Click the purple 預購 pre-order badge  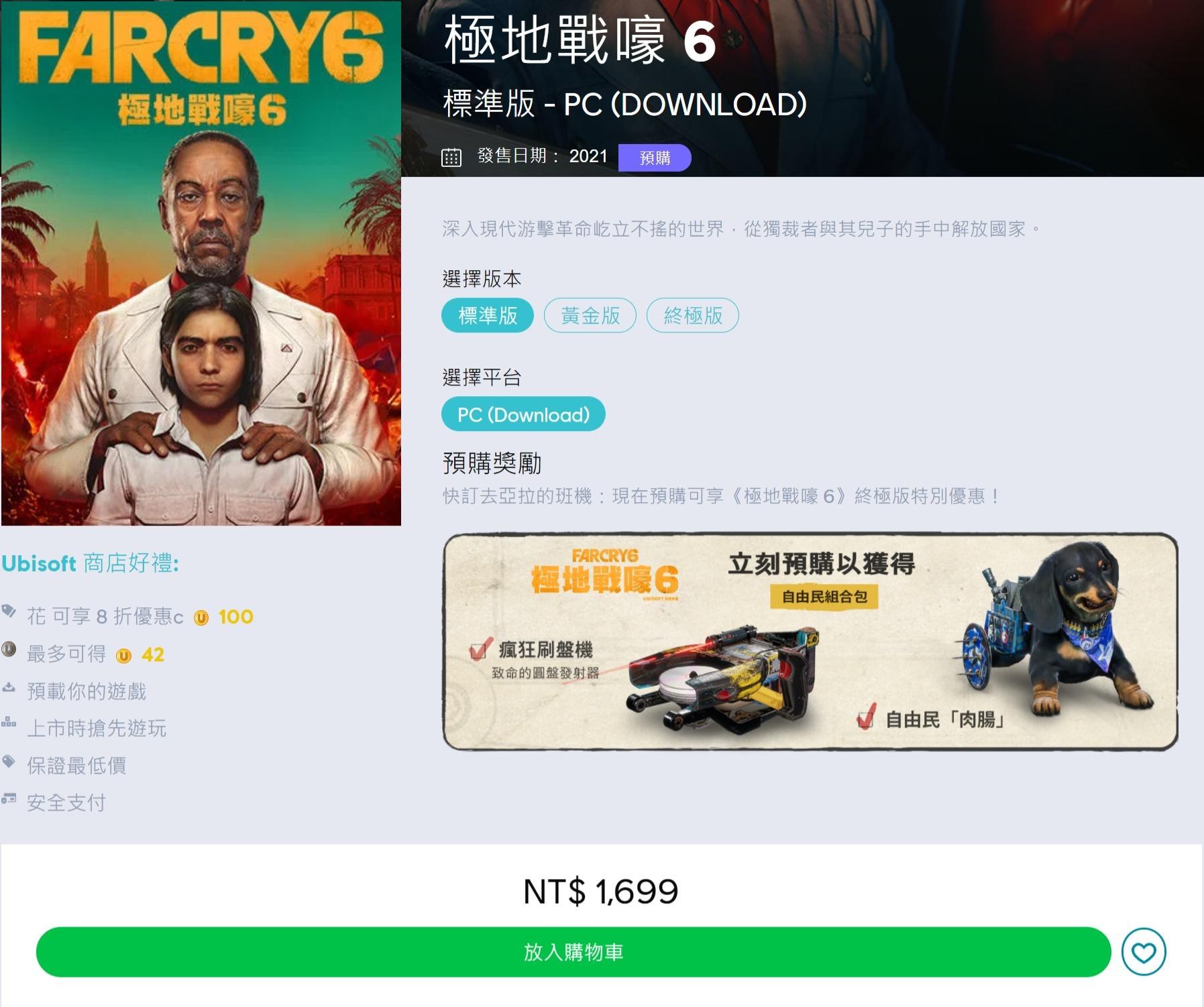click(655, 158)
